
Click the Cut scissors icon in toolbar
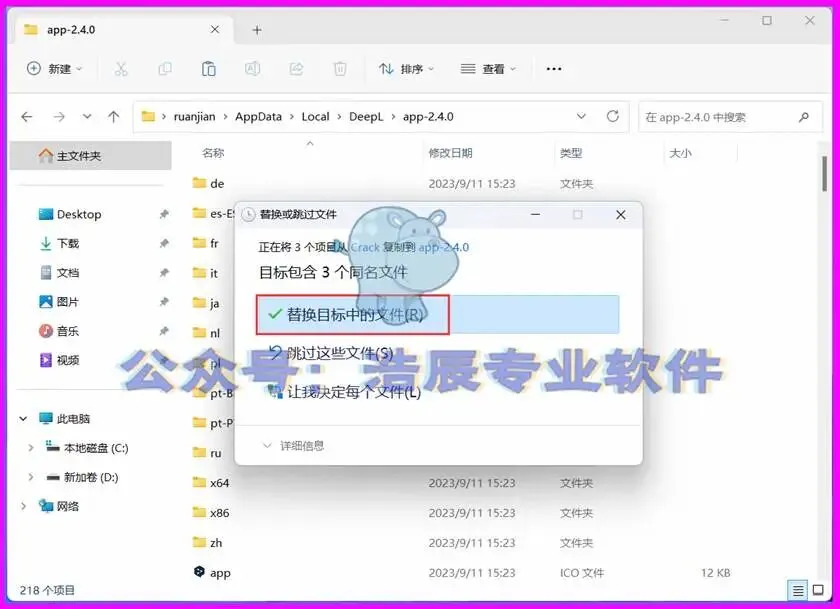click(121, 69)
